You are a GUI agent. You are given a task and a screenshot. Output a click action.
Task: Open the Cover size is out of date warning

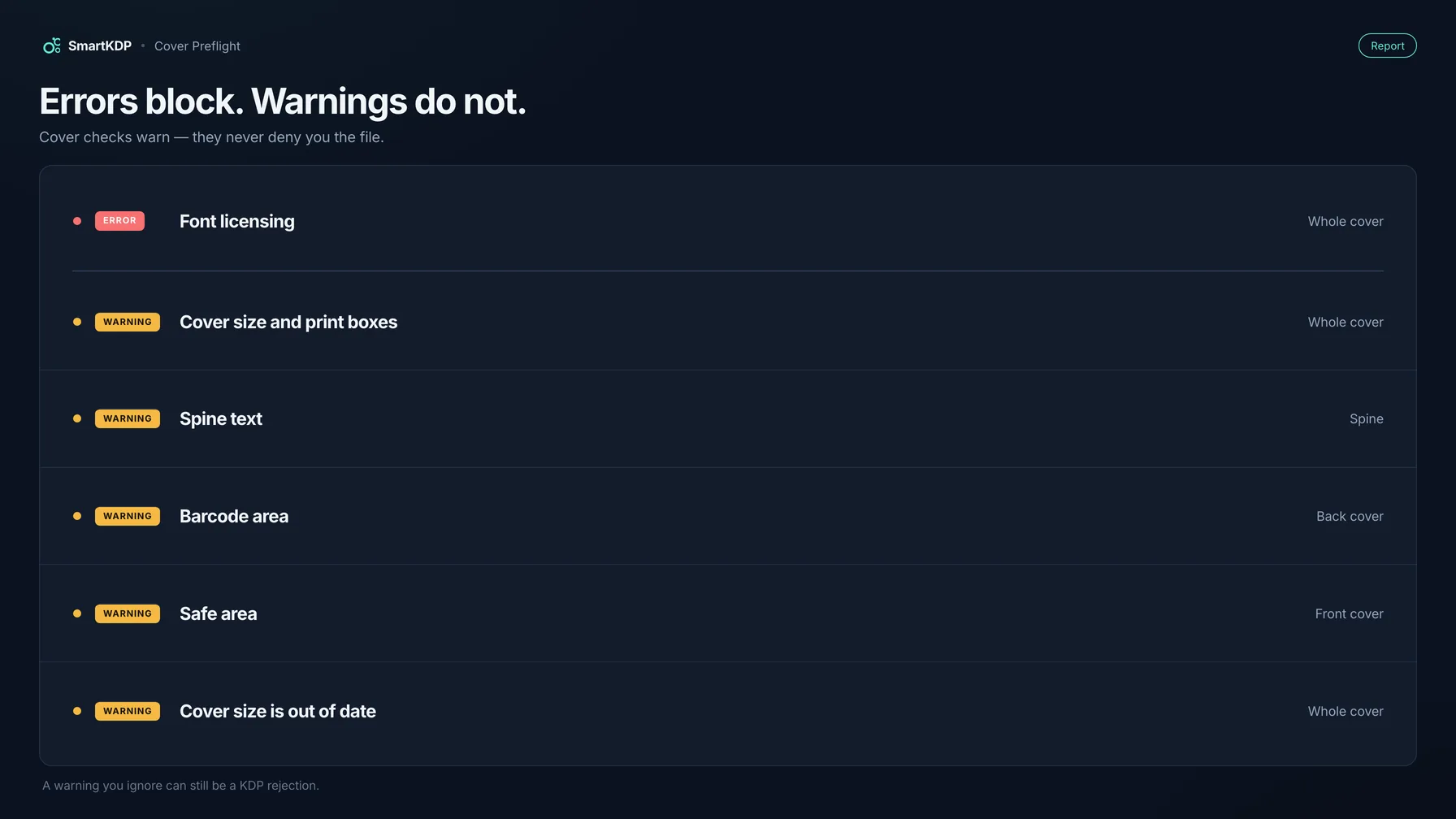(x=727, y=711)
